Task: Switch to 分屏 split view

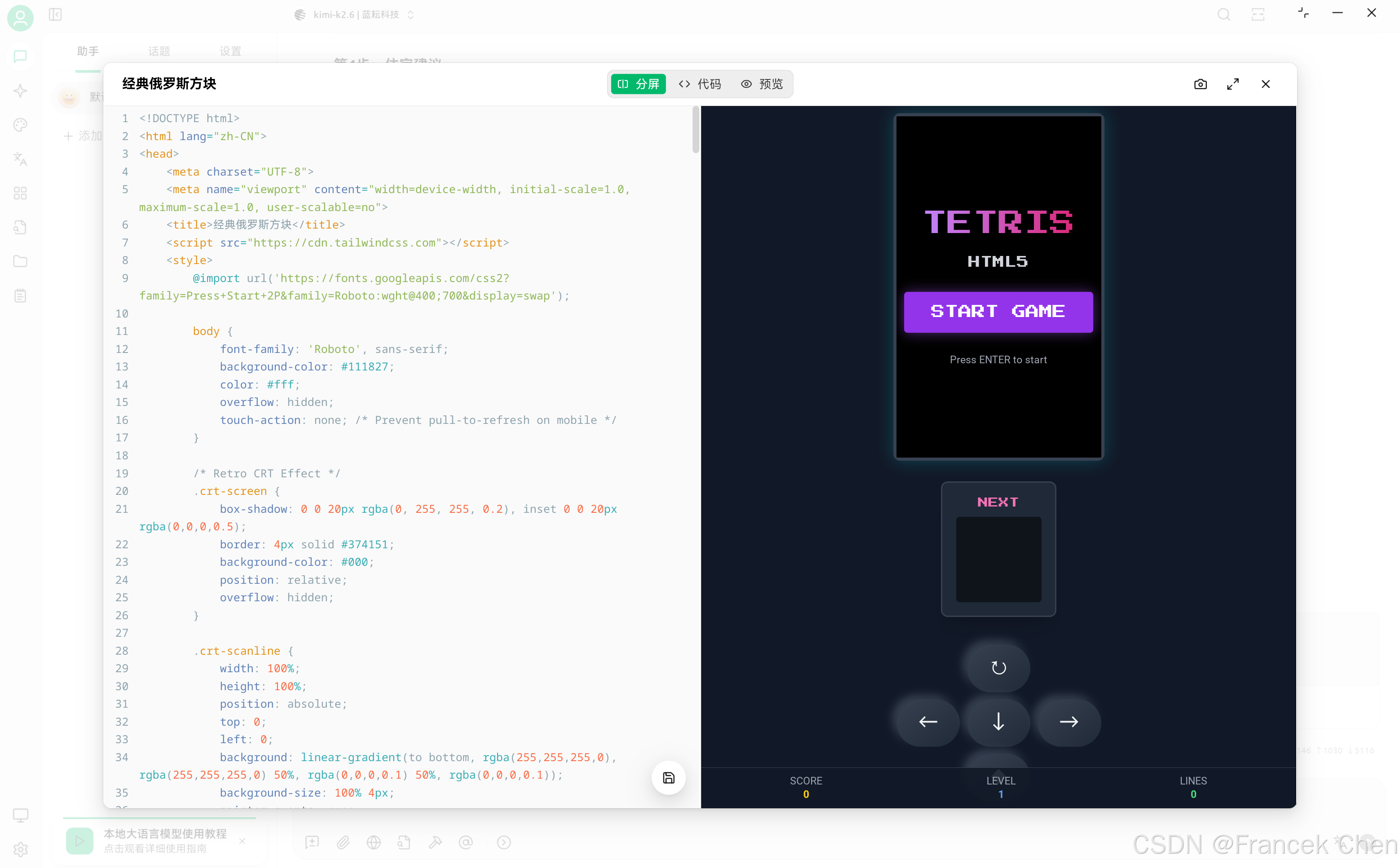Action: coord(638,84)
